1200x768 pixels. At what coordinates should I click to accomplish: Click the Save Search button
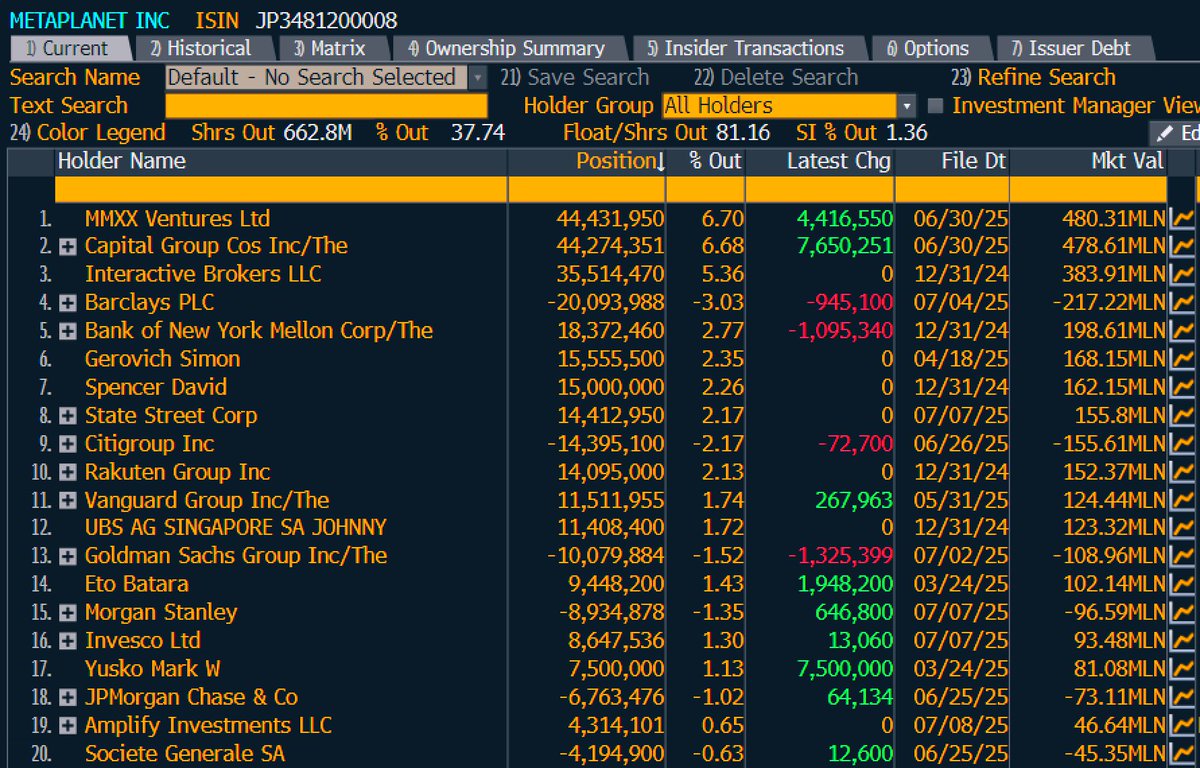point(575,77)
